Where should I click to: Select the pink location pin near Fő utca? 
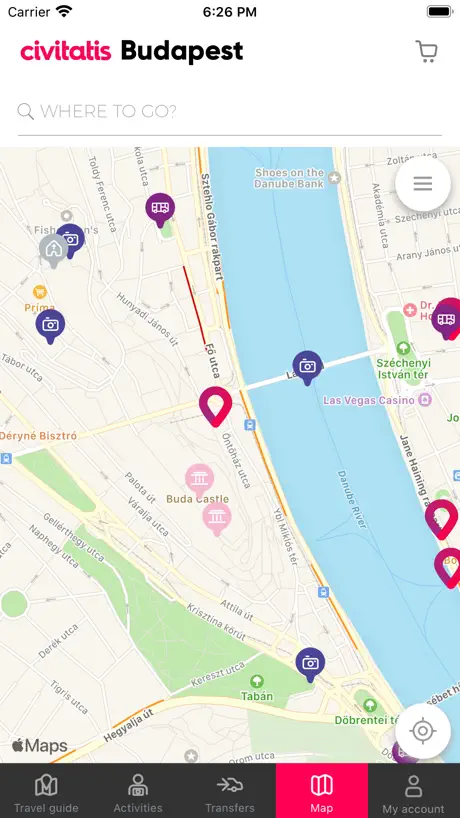pyautogui.click(x=215, y=406)
